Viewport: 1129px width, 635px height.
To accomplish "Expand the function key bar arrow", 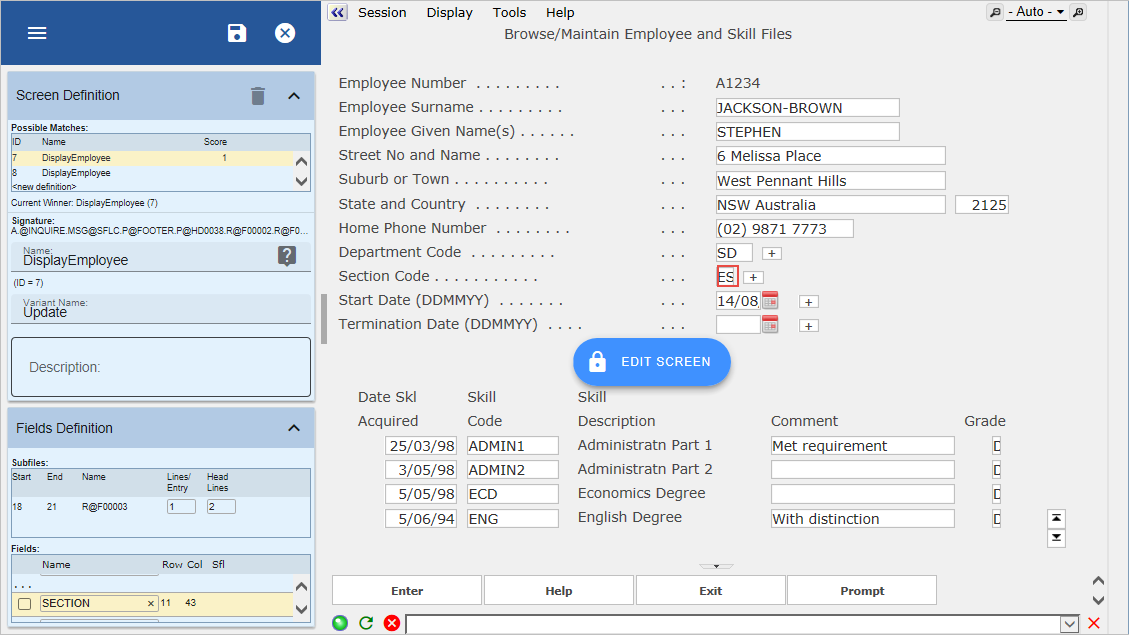I will 716,566.
